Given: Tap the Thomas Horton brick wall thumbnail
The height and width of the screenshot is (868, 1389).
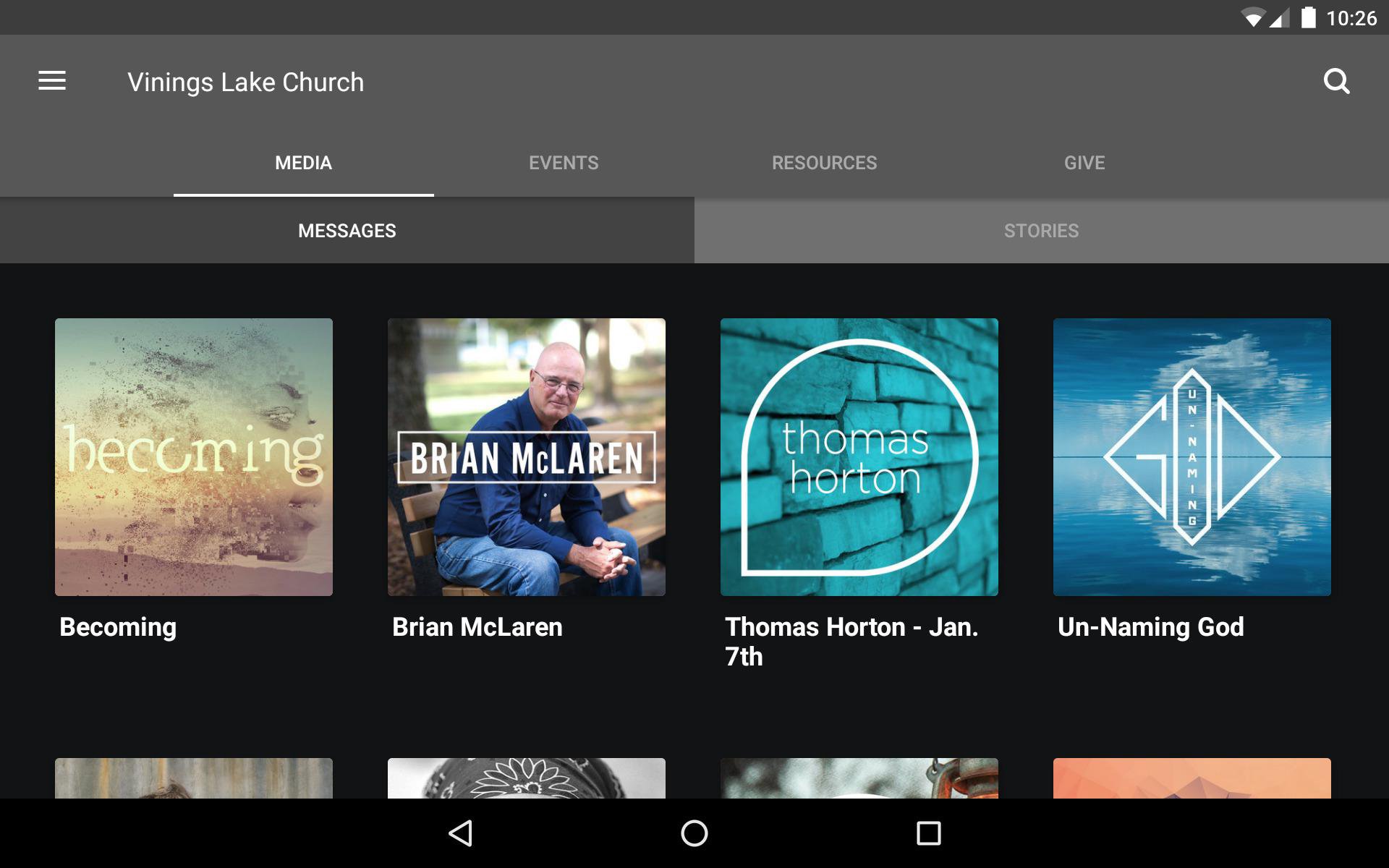Looking at the screenshot, I should click(859, 457).
